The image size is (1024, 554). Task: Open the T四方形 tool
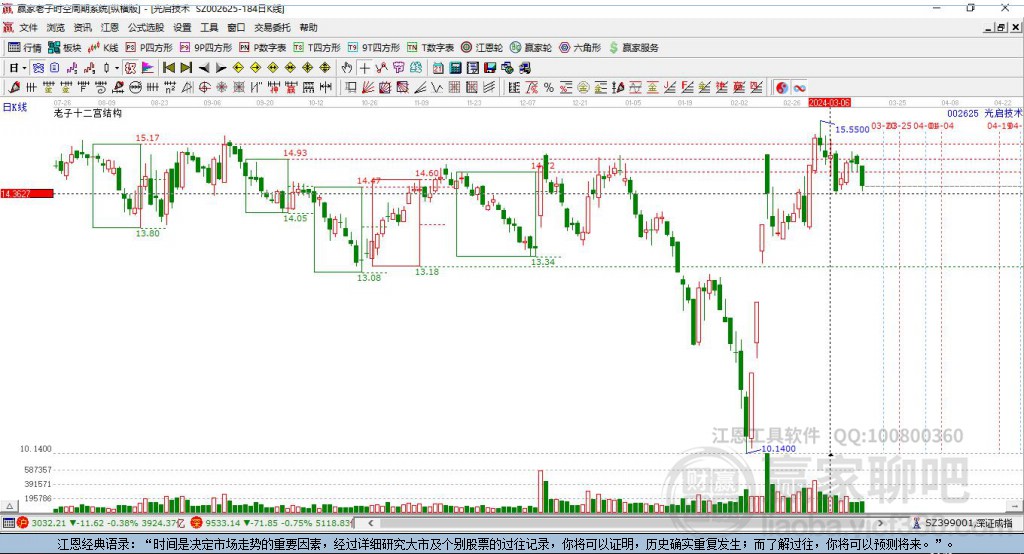(x=317, y=48)
